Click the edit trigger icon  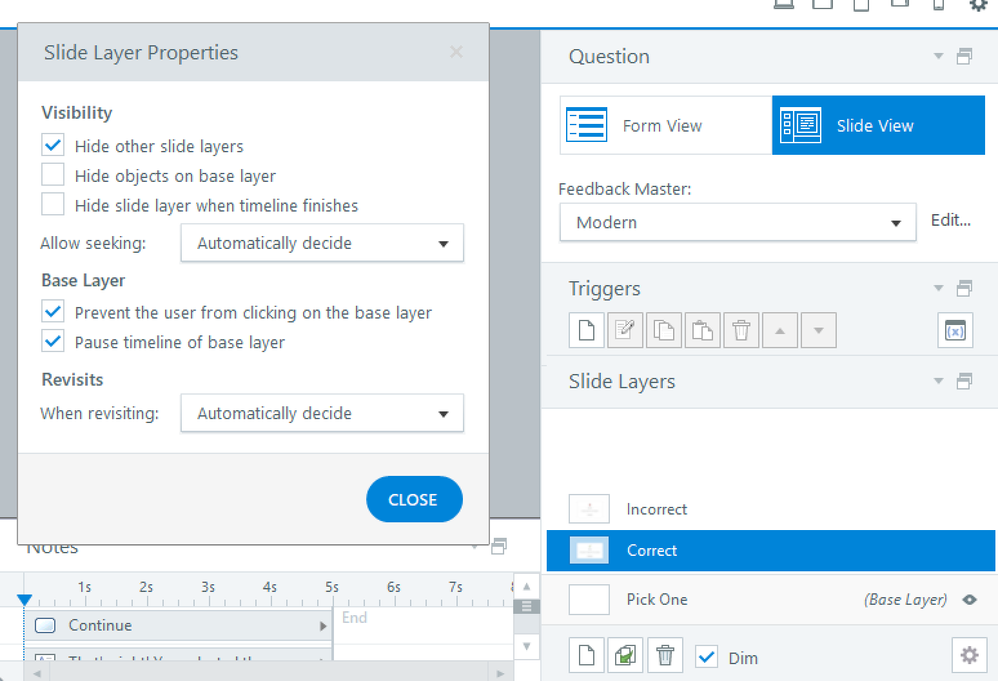tap(626, 330)
